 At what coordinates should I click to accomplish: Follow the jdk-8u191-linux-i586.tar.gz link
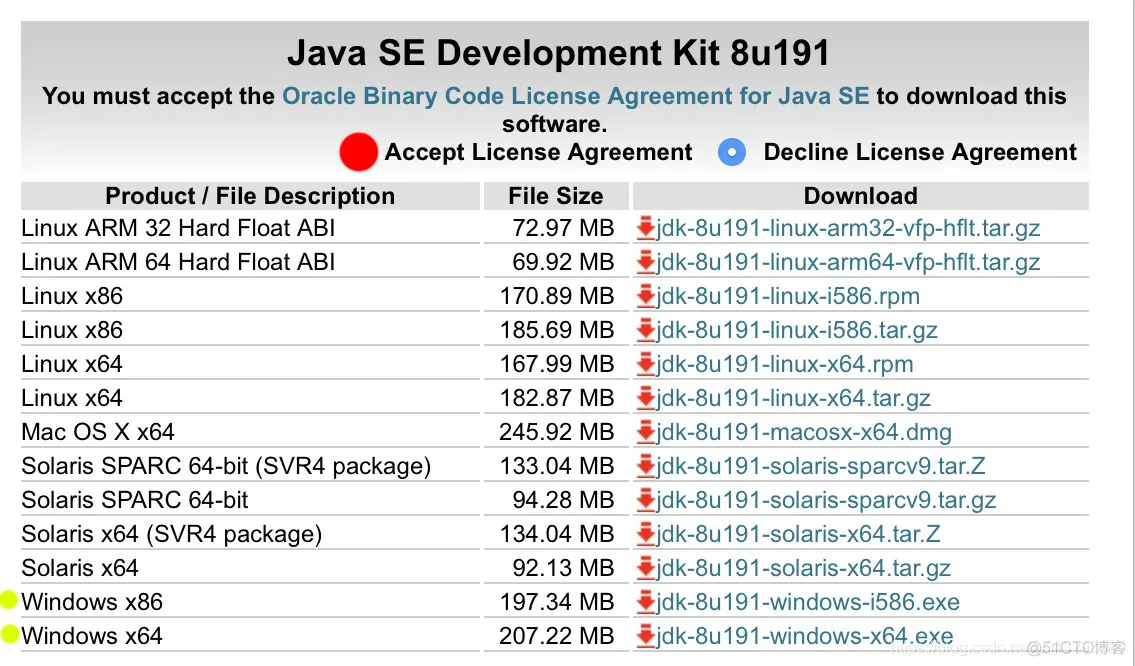coord(797,330)
